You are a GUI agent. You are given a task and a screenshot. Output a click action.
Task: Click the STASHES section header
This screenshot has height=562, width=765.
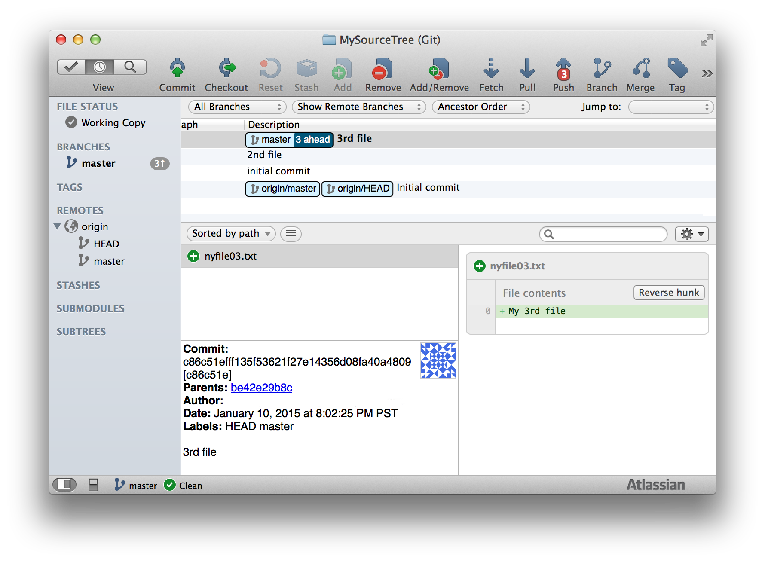point(78,285)
